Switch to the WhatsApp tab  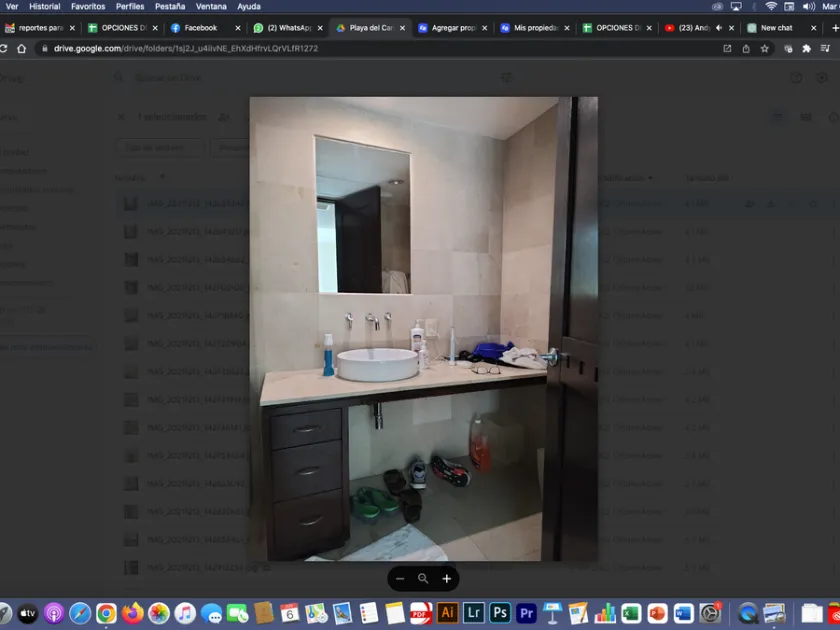tap(288, 28)
